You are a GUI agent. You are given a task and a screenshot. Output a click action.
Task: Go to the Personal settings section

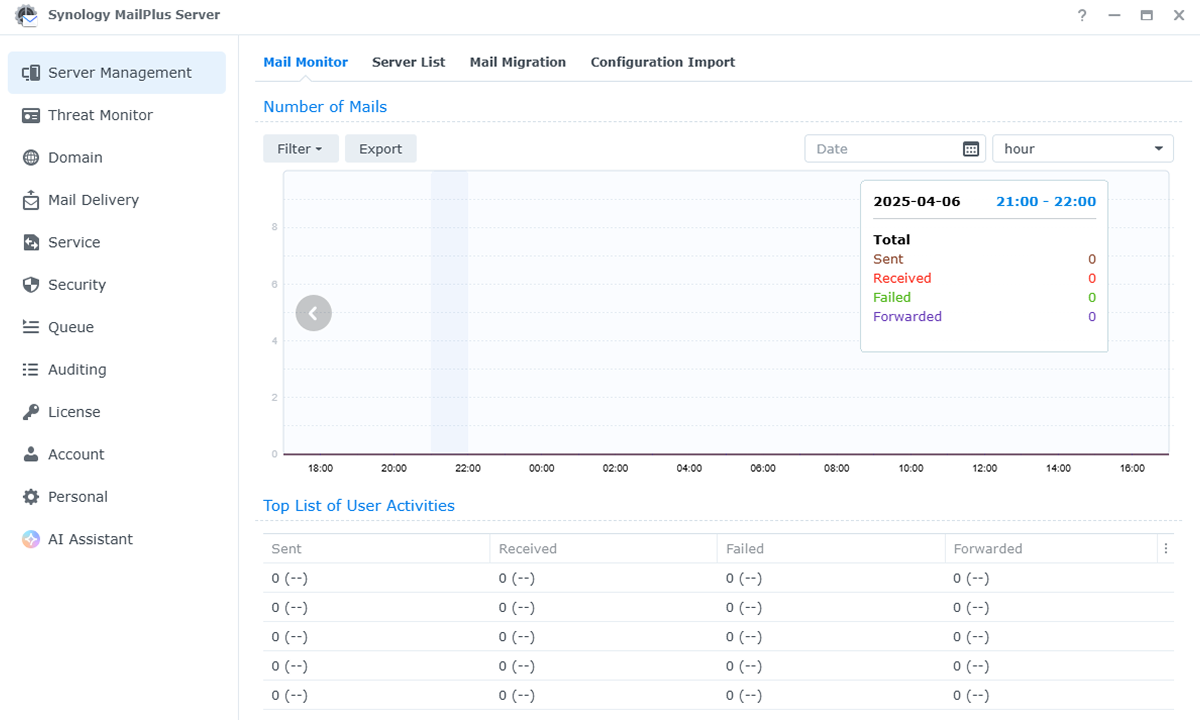80,496
